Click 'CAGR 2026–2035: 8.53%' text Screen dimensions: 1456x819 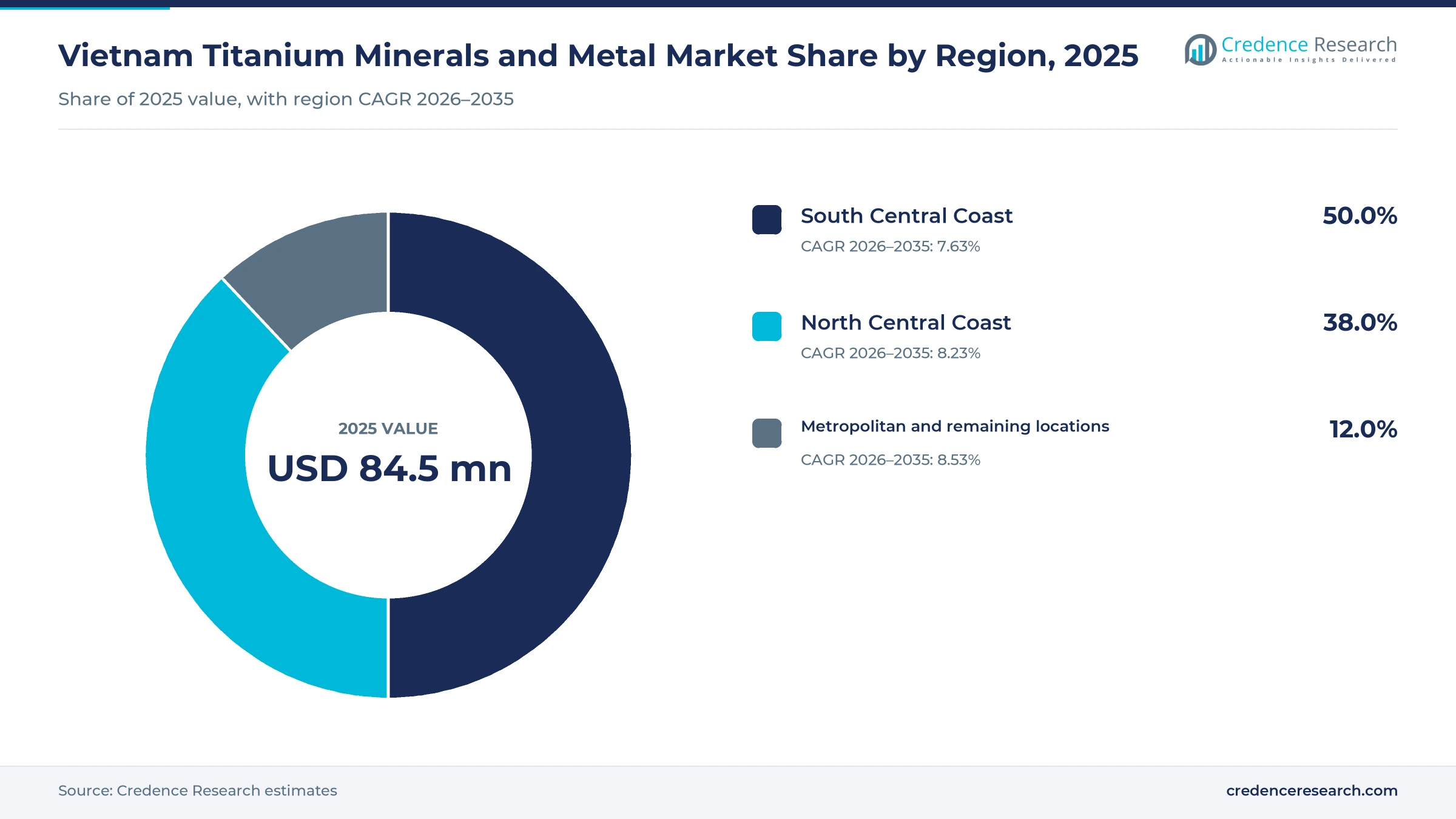[x=890, y=460]
